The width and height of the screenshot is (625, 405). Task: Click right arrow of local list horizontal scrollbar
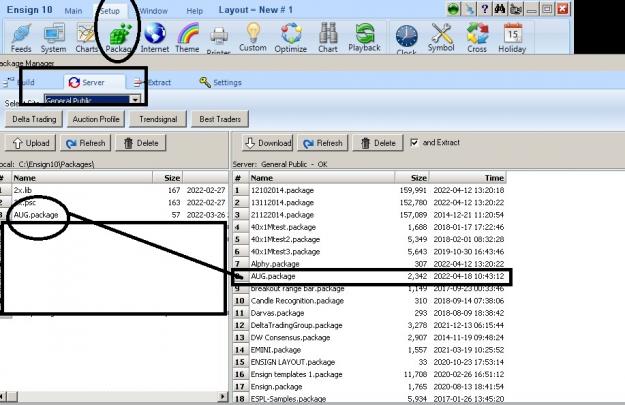222,397
